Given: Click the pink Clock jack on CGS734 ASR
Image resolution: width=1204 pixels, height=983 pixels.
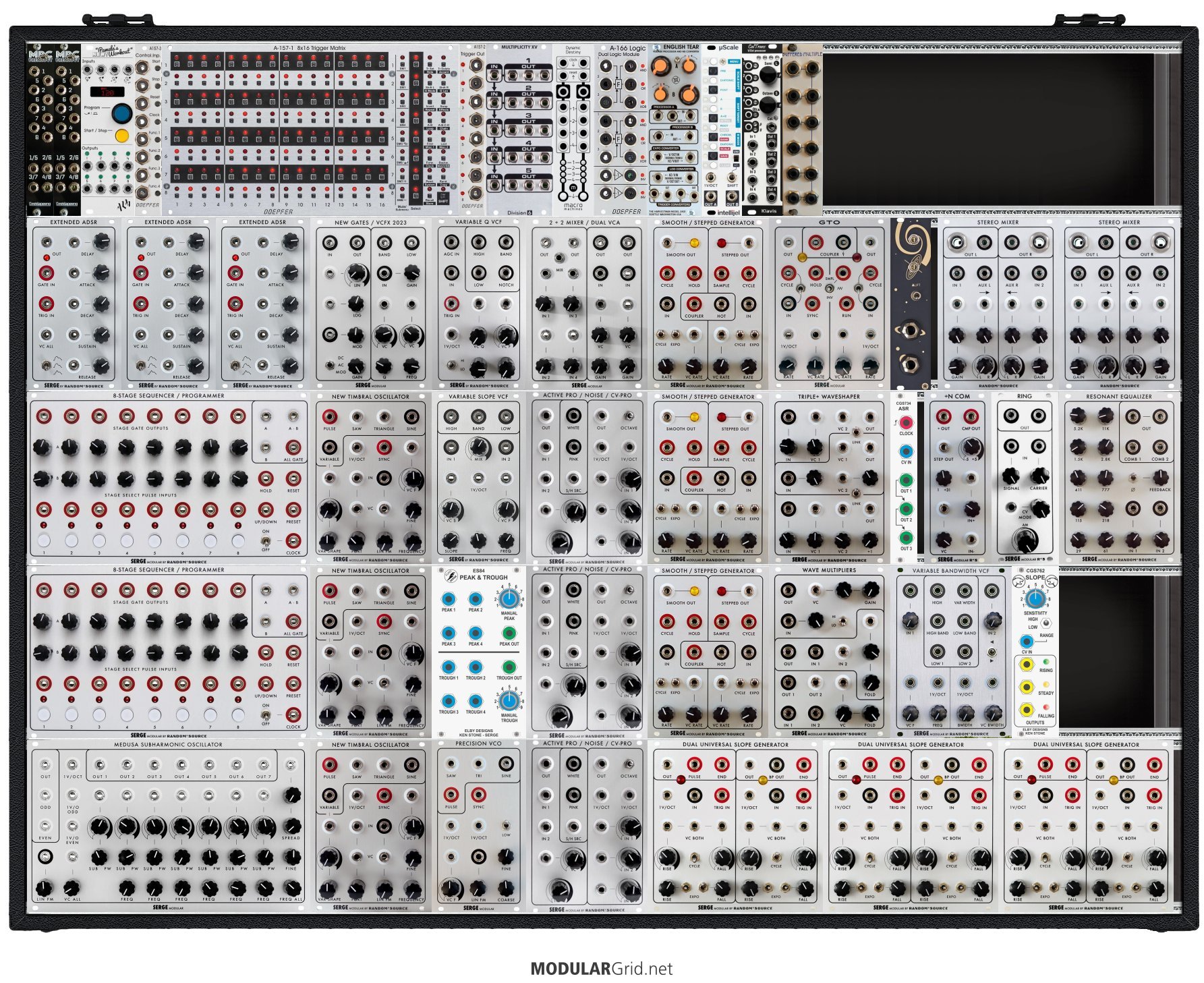Looking at the screenshot, I should point(906,422).
